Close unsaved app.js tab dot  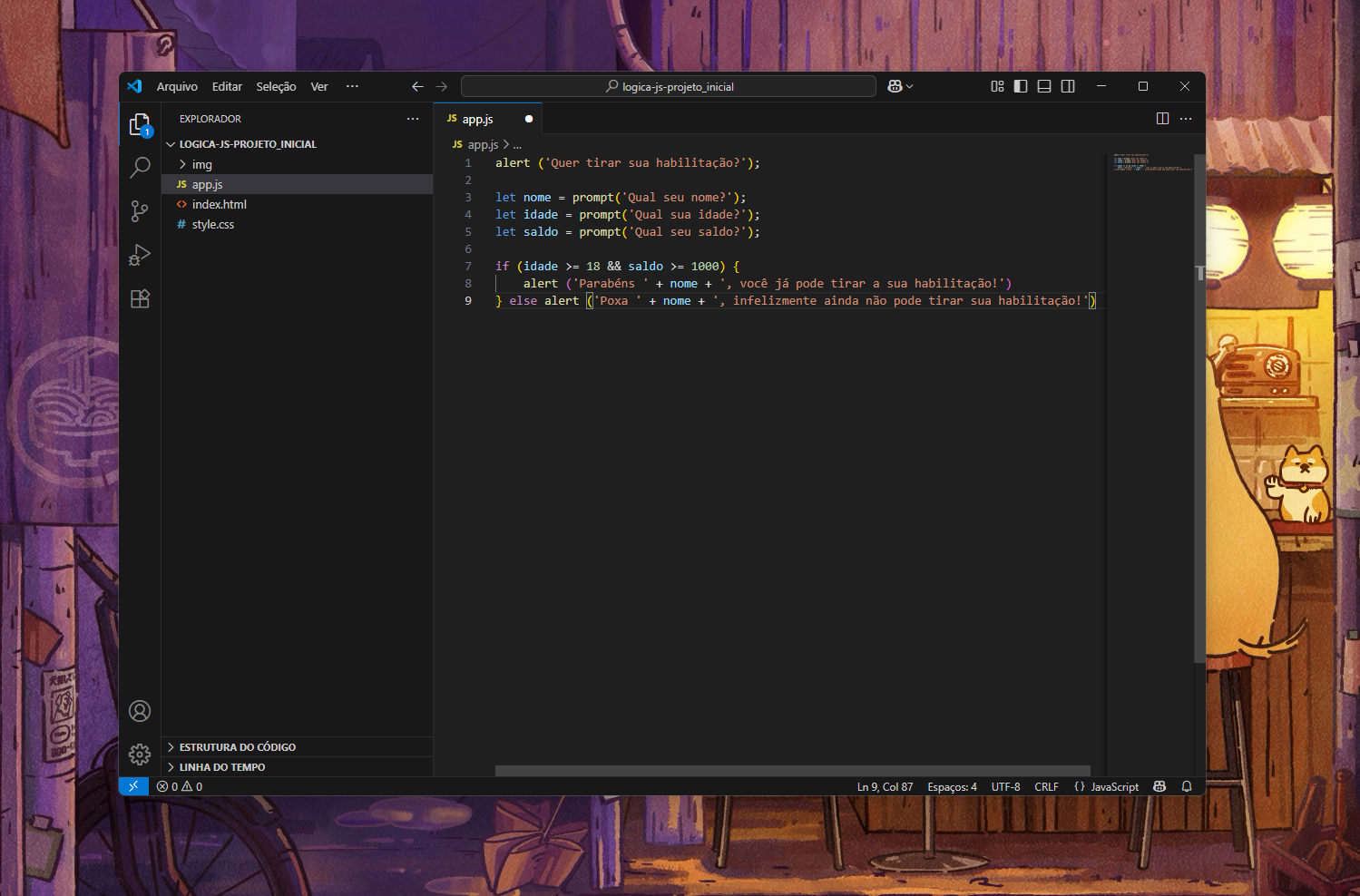[x=529, y=119]
